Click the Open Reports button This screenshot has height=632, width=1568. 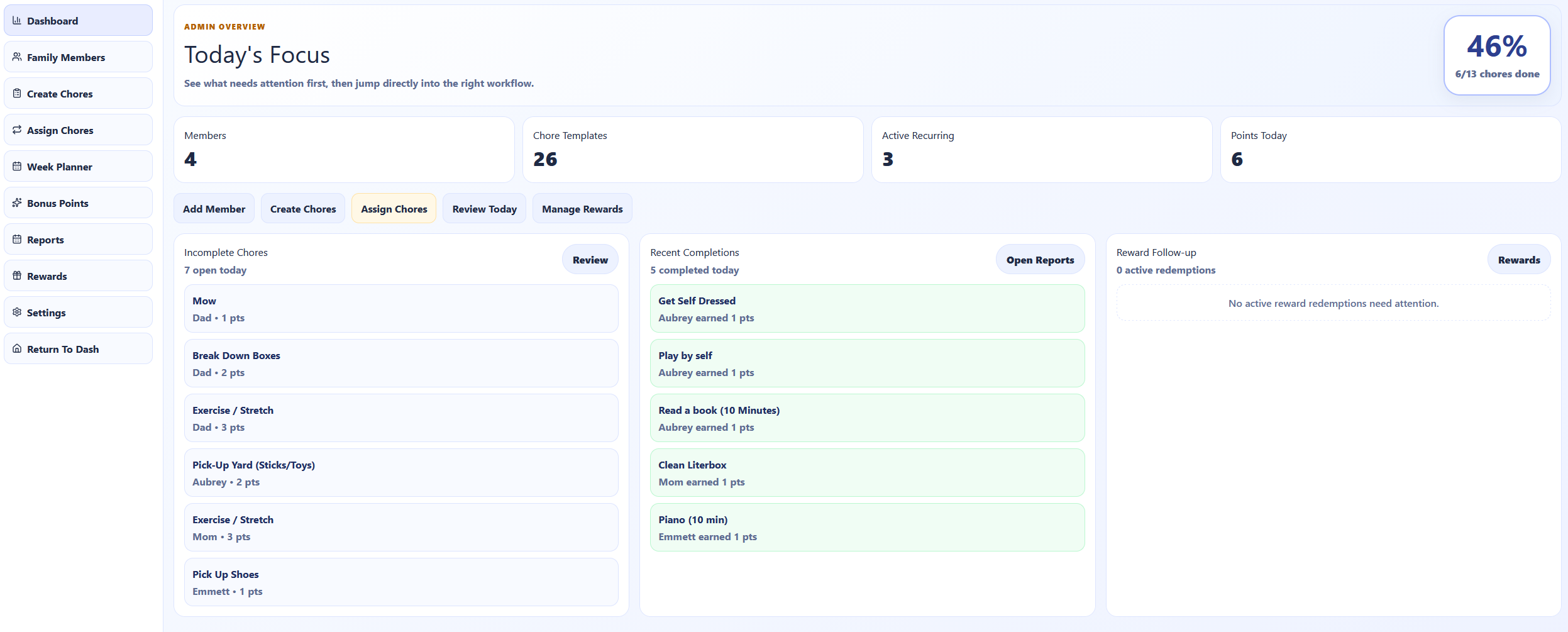coord(1040,260)
